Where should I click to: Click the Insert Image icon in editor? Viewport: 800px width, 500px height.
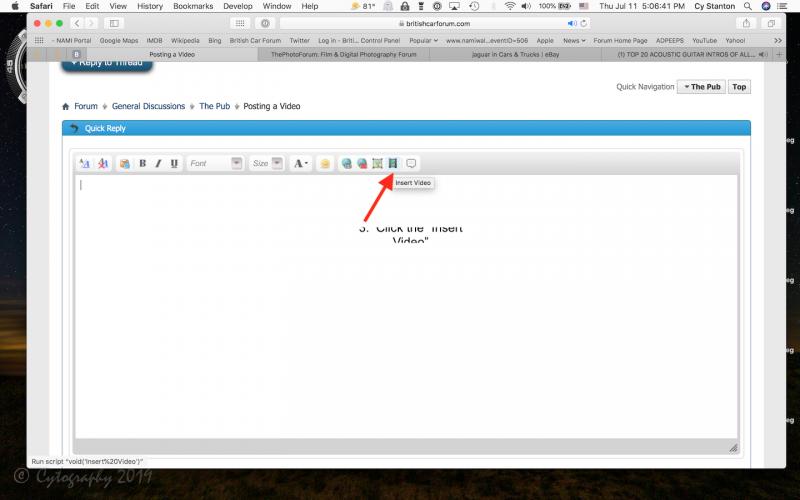point(378,163)
